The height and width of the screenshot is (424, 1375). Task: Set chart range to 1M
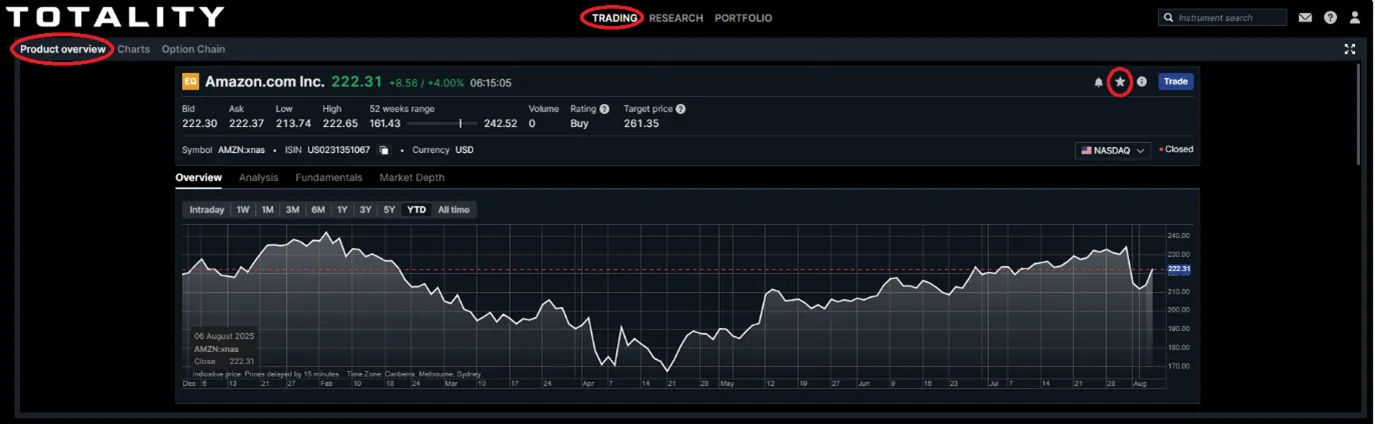point(267,210)
